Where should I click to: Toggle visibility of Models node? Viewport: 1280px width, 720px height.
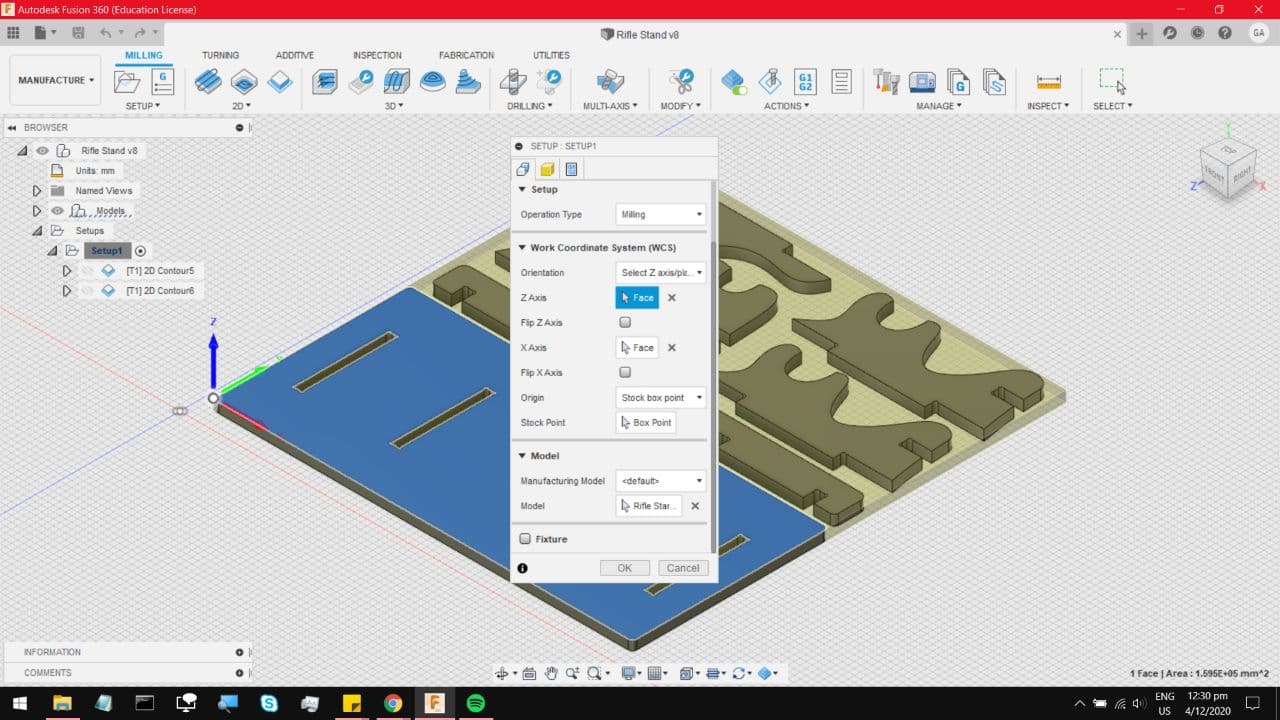[57, 211]
